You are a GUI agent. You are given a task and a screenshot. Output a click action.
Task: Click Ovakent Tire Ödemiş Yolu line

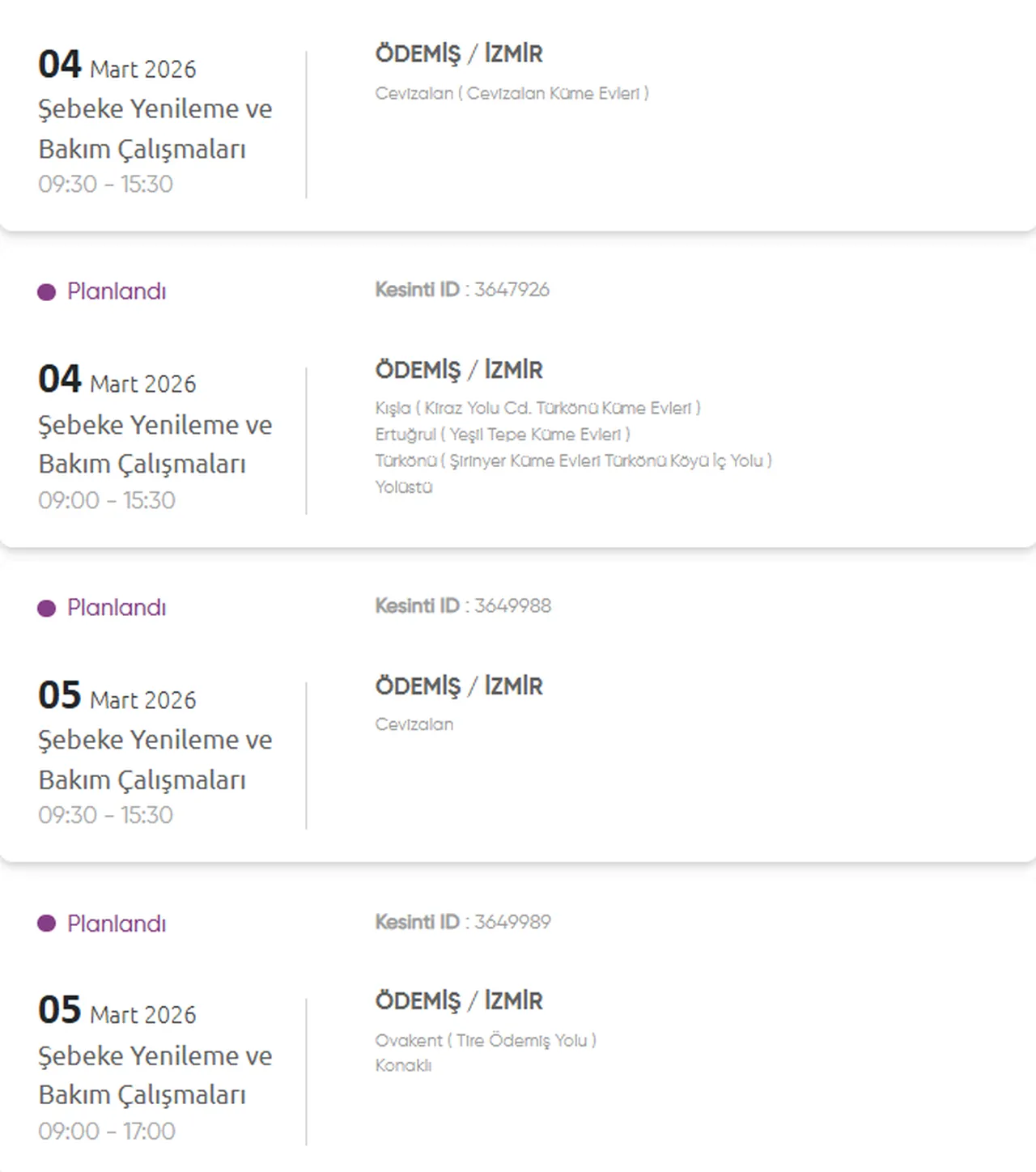pos(486,1041)
